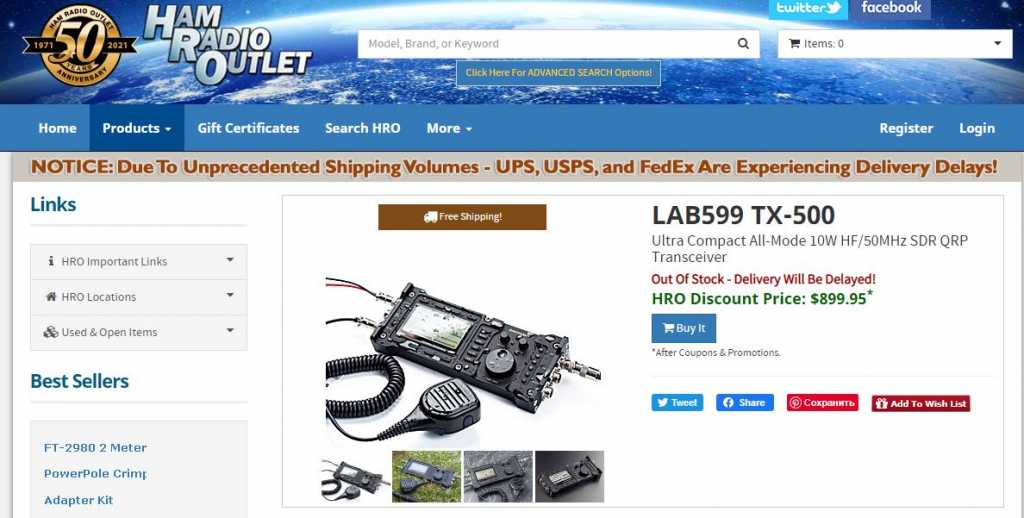This screenshot has width=1024, height=518.
Task: Expand HRO Important Links section
Action: coord(138,261)
